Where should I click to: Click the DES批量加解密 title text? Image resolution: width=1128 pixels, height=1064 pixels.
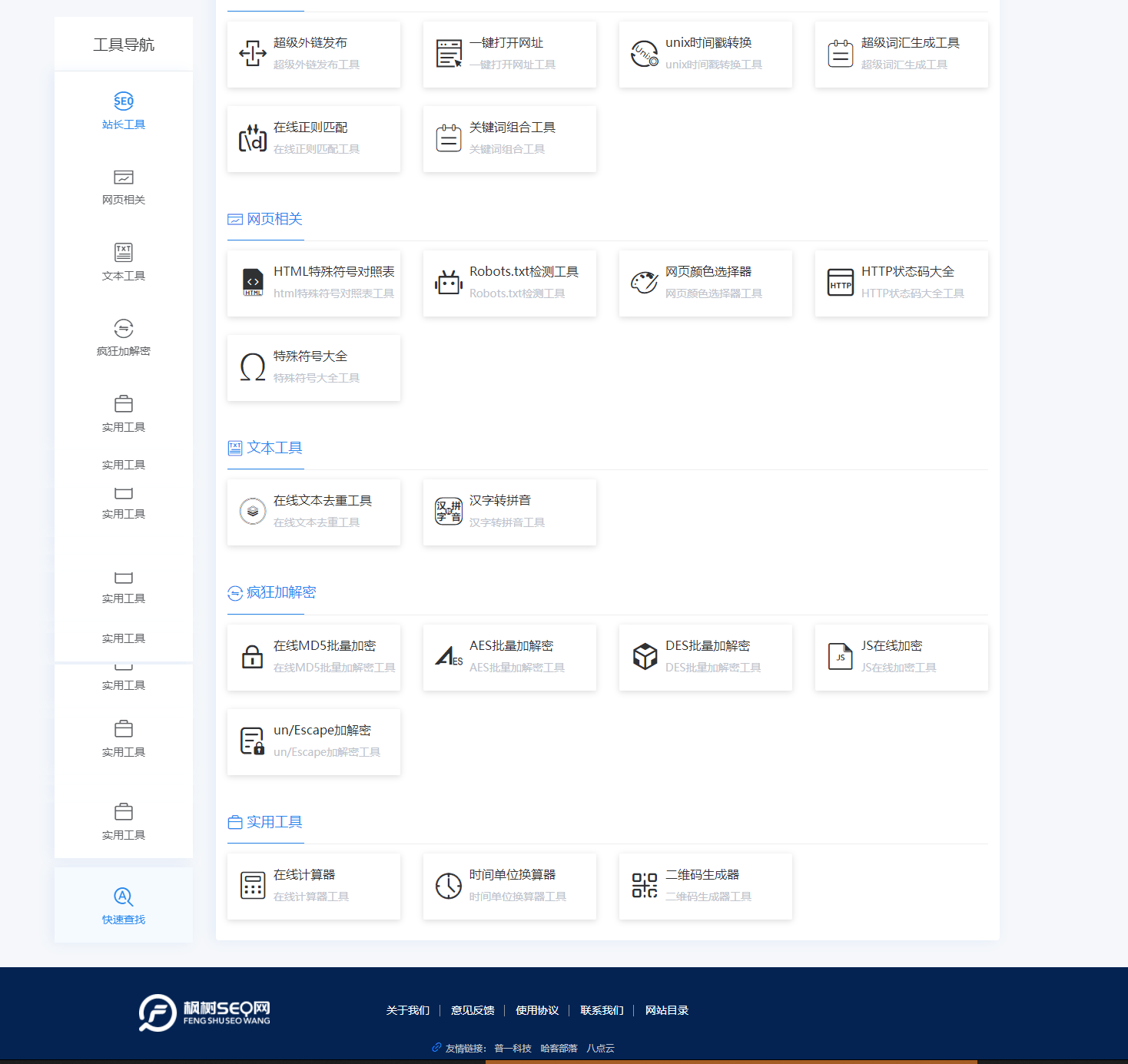click(x=708, y=646)
